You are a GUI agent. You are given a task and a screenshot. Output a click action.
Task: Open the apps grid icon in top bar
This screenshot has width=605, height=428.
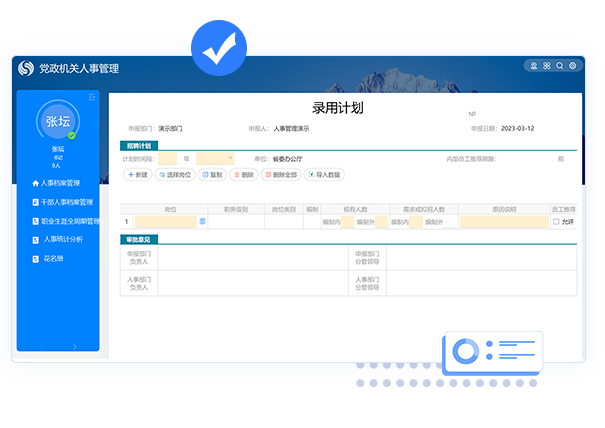click(547, 66)
